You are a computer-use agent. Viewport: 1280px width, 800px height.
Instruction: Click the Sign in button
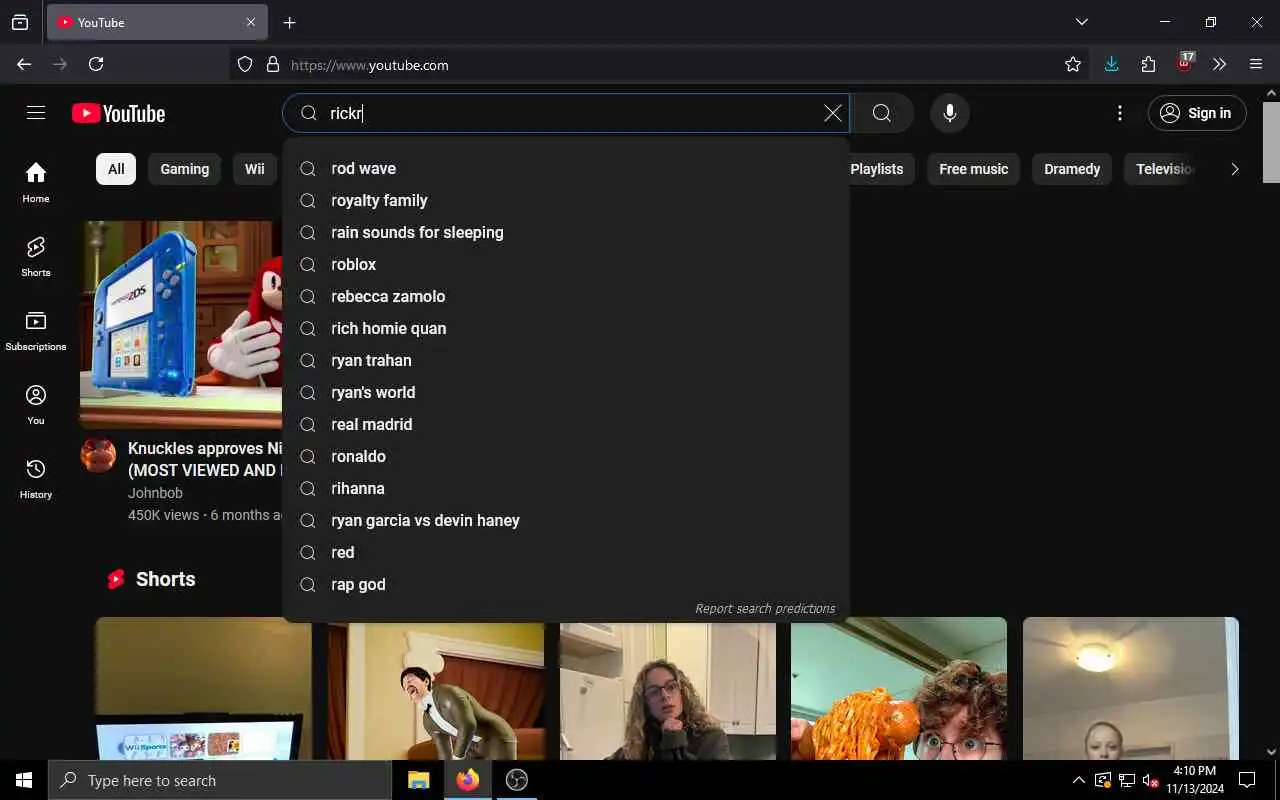tap(1197, 113)
